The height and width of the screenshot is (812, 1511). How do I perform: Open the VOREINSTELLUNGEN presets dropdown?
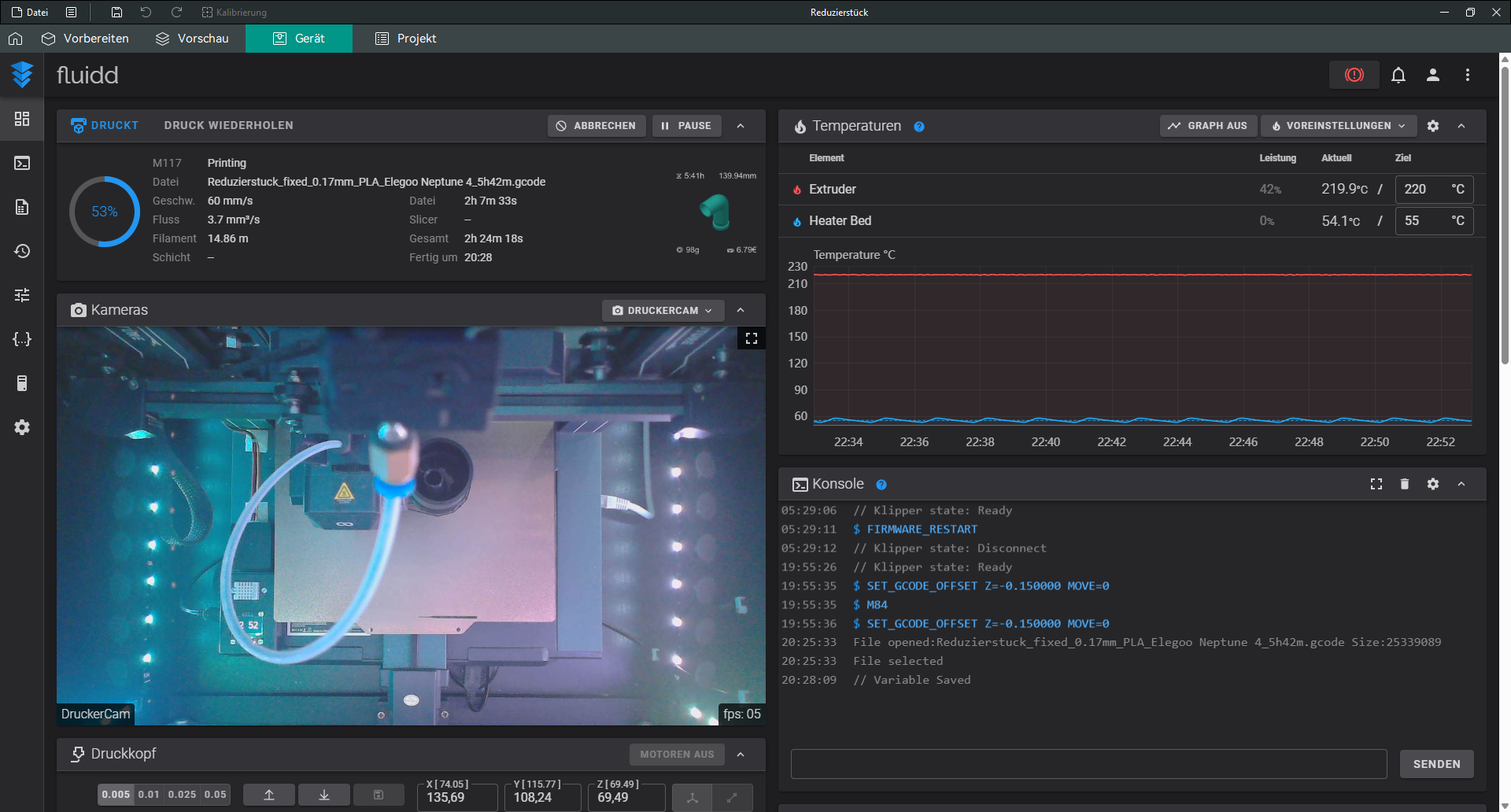[x=1339, y=126]
